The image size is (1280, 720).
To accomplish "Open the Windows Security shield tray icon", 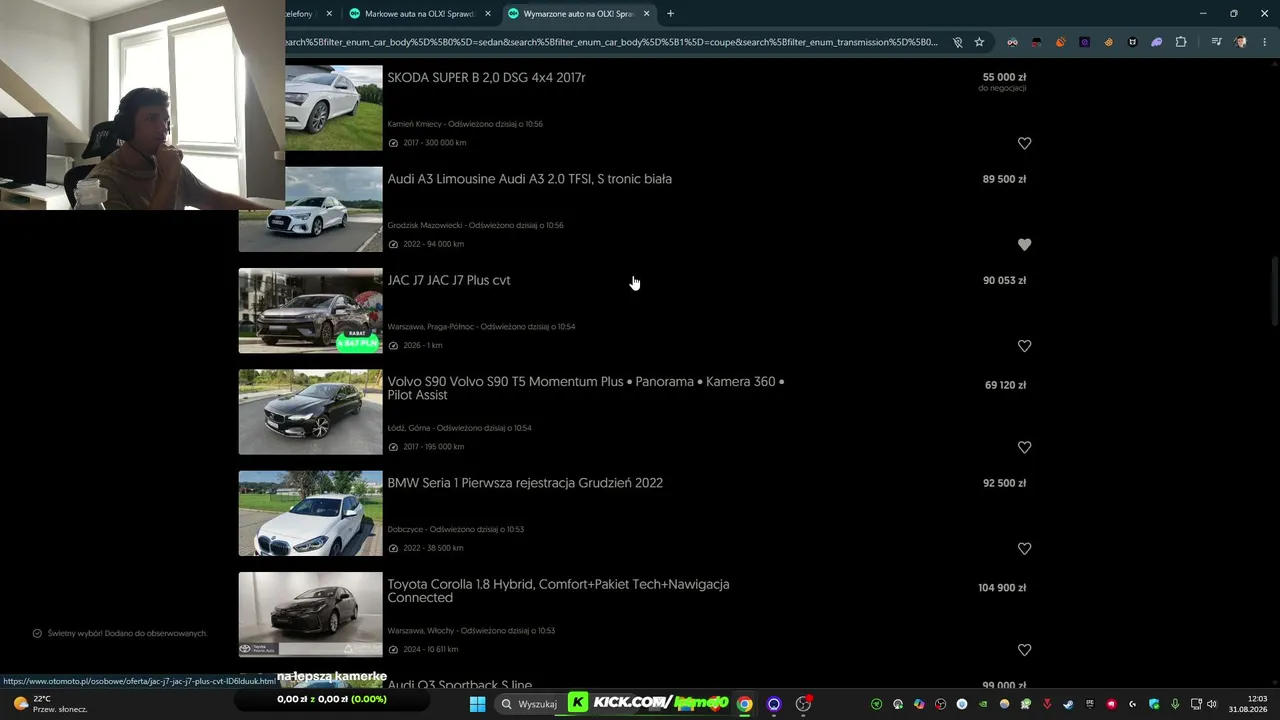I will (1154, 704).
